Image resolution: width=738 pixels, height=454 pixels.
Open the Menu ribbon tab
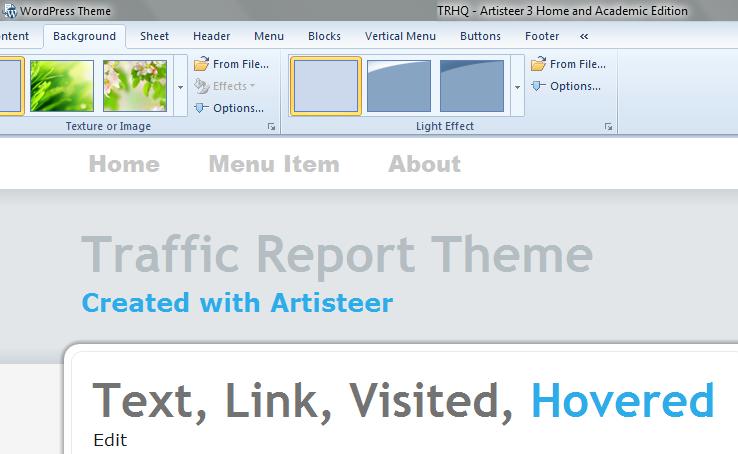(x=269, y=36)
